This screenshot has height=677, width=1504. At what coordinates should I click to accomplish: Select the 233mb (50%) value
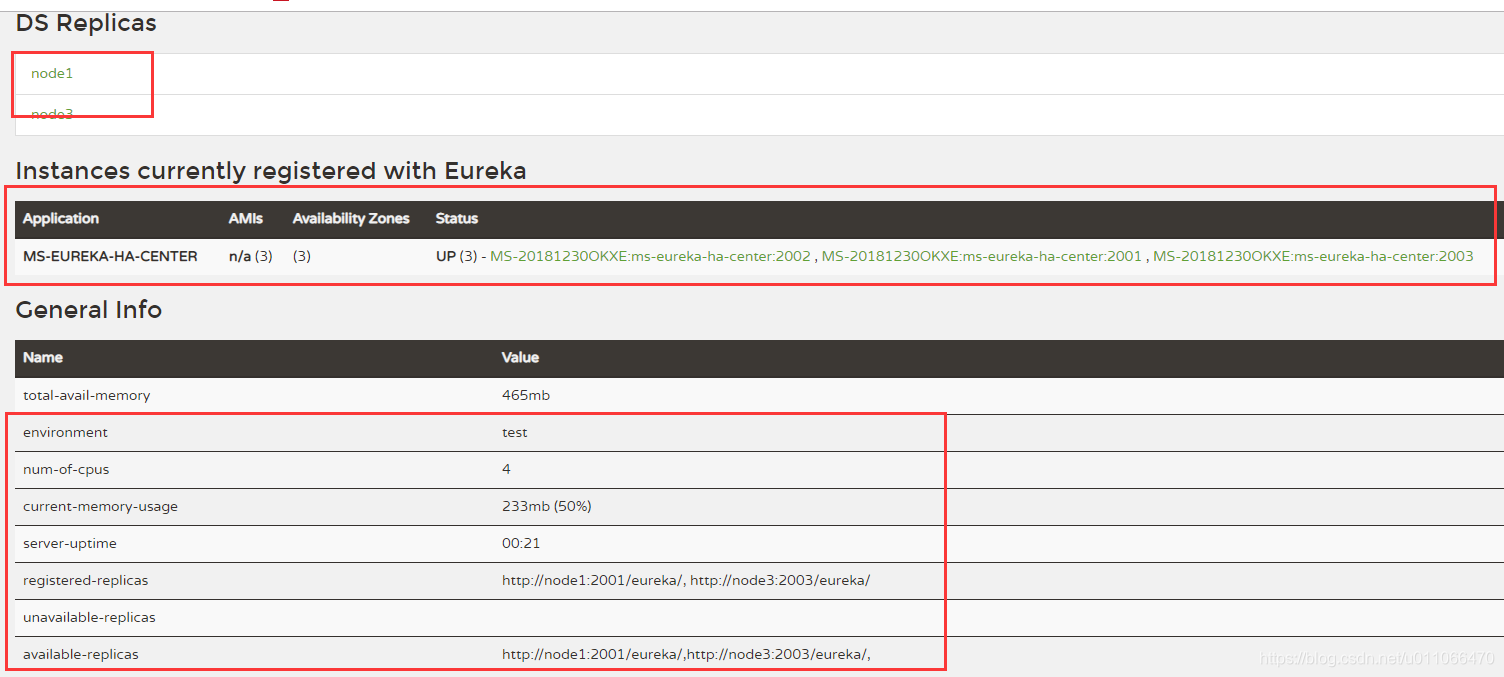click(547, 506)
